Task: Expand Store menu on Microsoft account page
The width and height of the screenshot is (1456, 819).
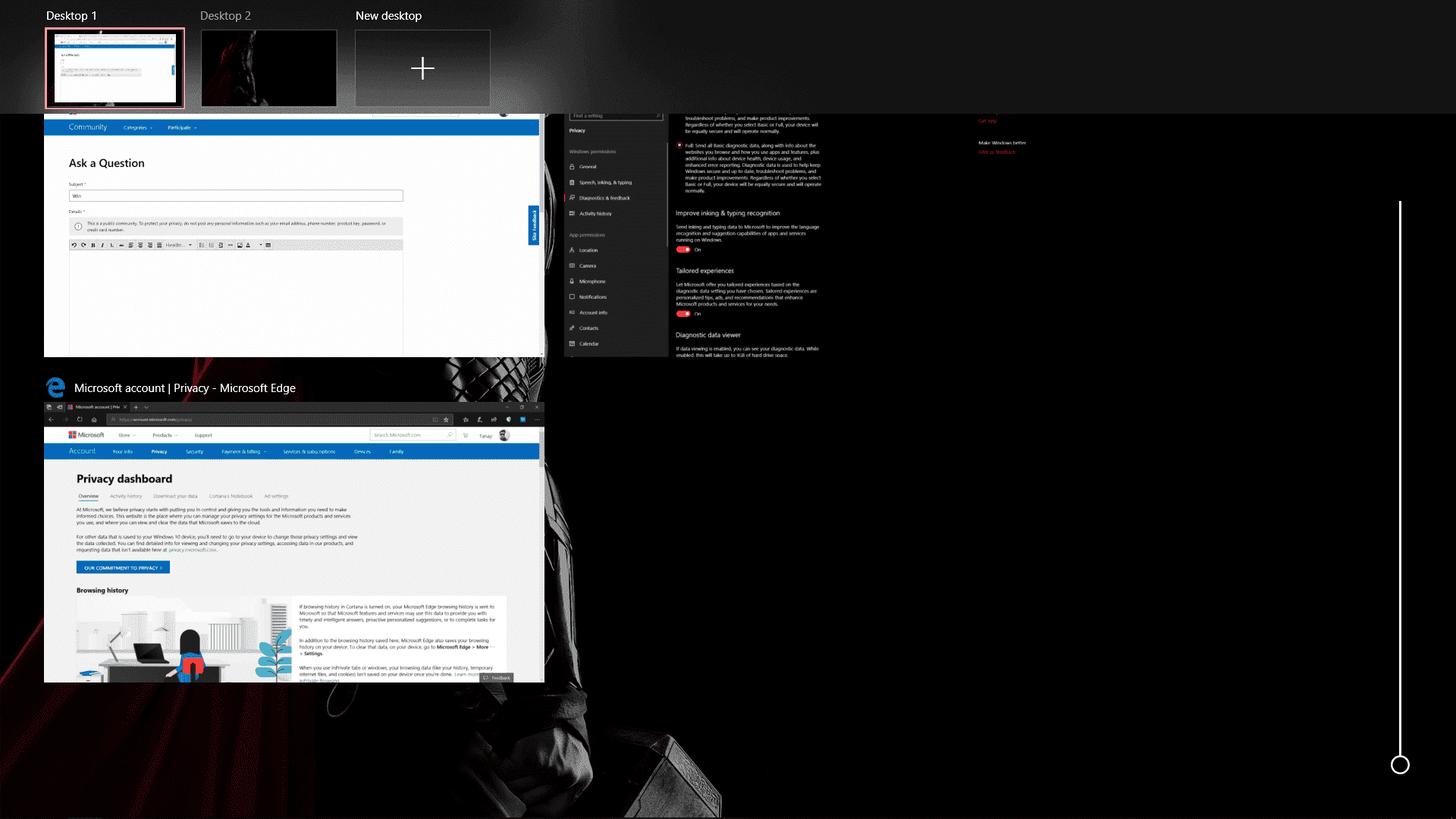Action: click(x=127, y=435)
